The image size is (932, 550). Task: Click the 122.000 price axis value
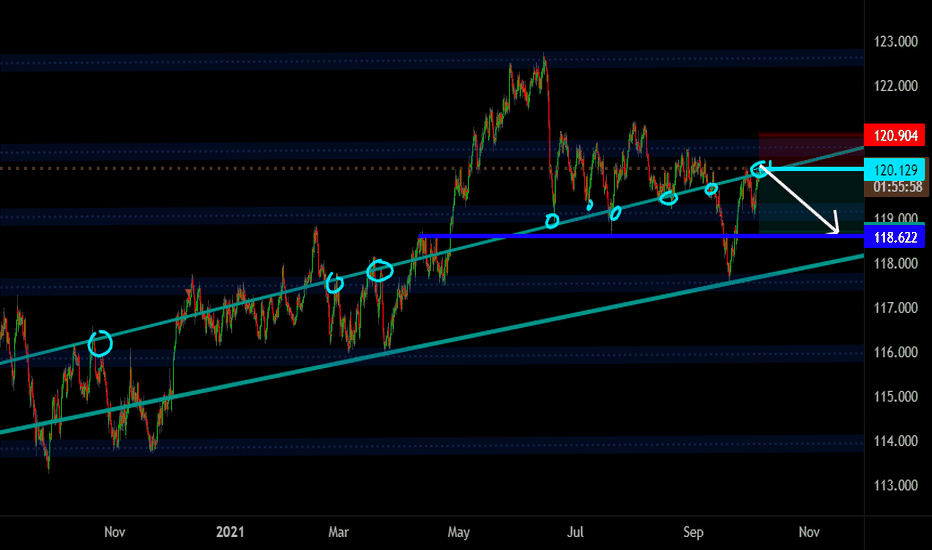point(896,86)
